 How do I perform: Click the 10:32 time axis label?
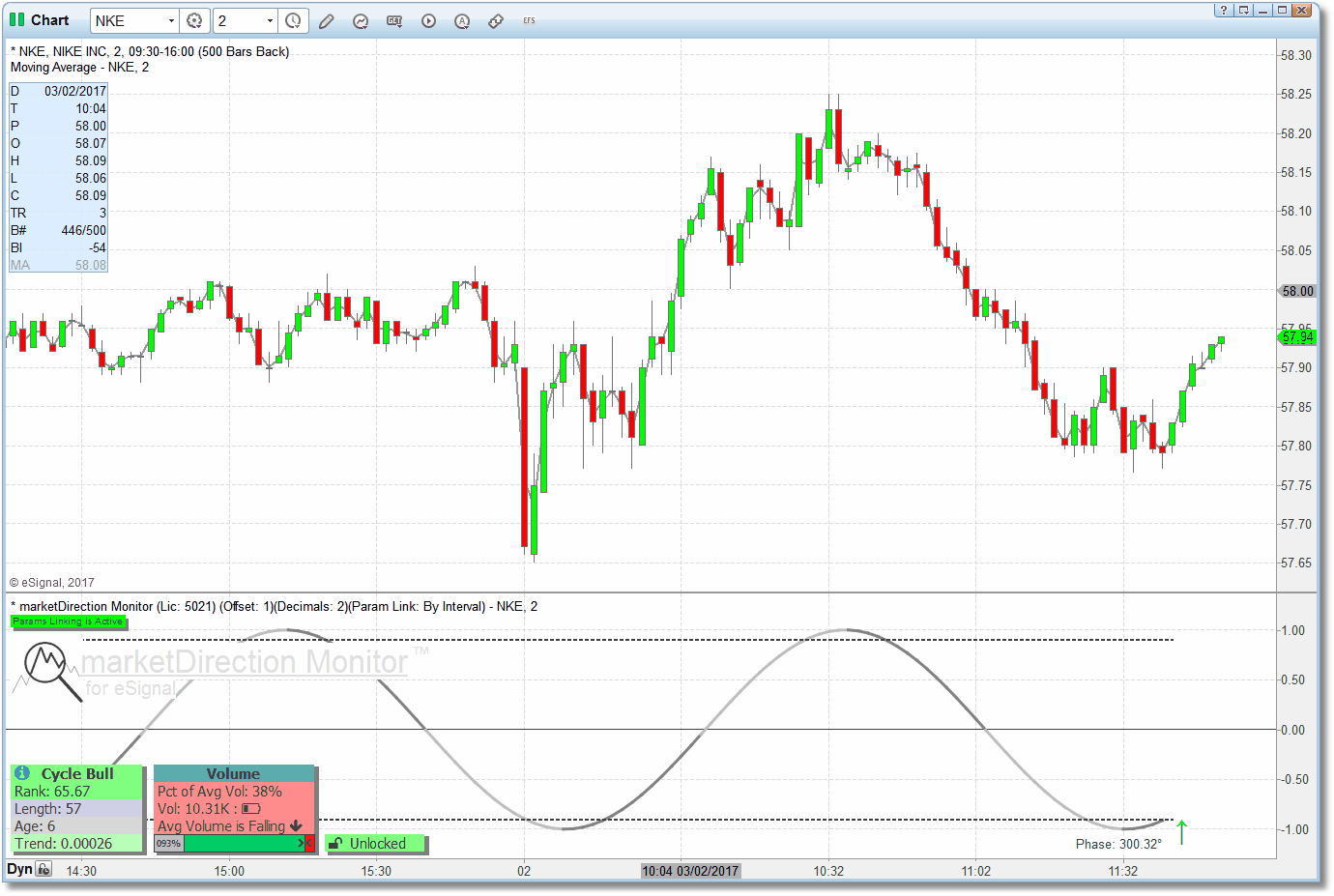pyautogui.click(x=828, y=871)
